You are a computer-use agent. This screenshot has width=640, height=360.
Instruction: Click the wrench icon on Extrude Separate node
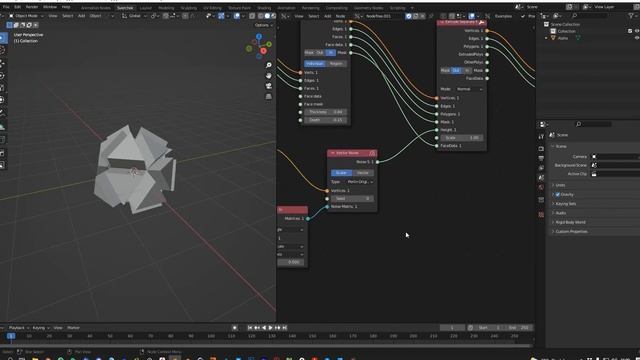pyautogui.click(x=482, y=22)
